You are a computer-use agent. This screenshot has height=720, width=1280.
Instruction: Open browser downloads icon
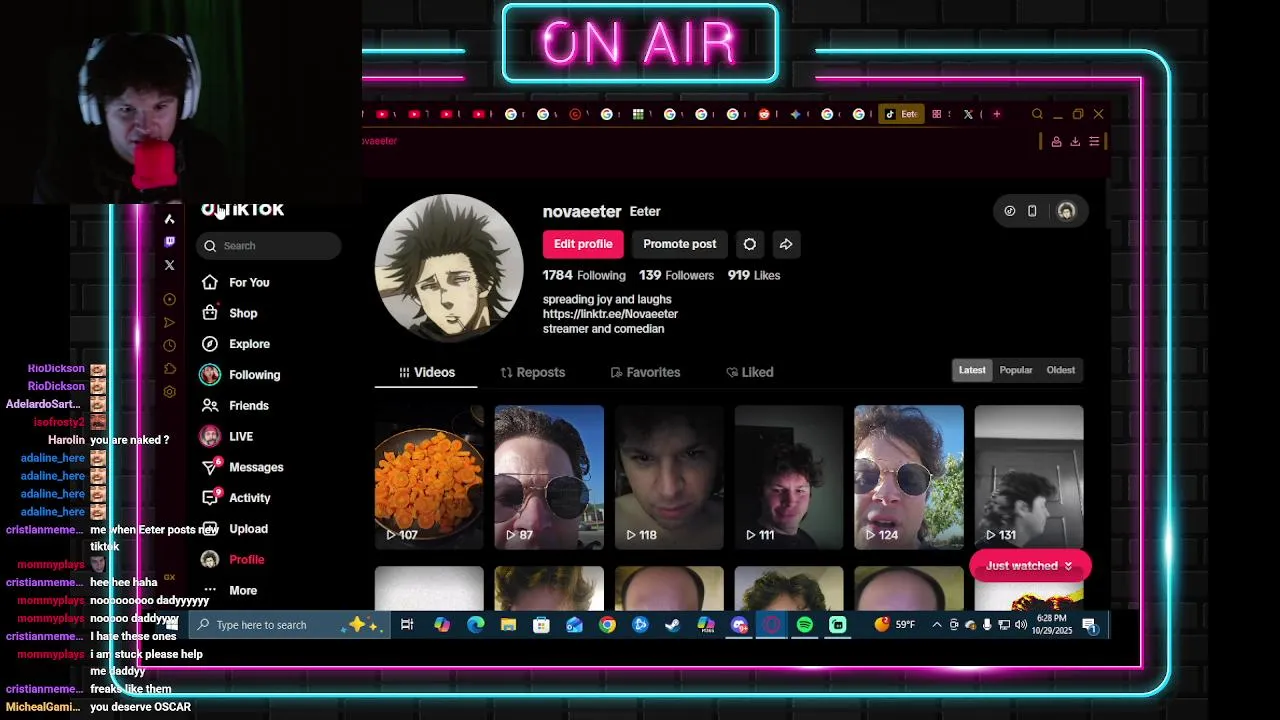click(x=1075, y=142)
